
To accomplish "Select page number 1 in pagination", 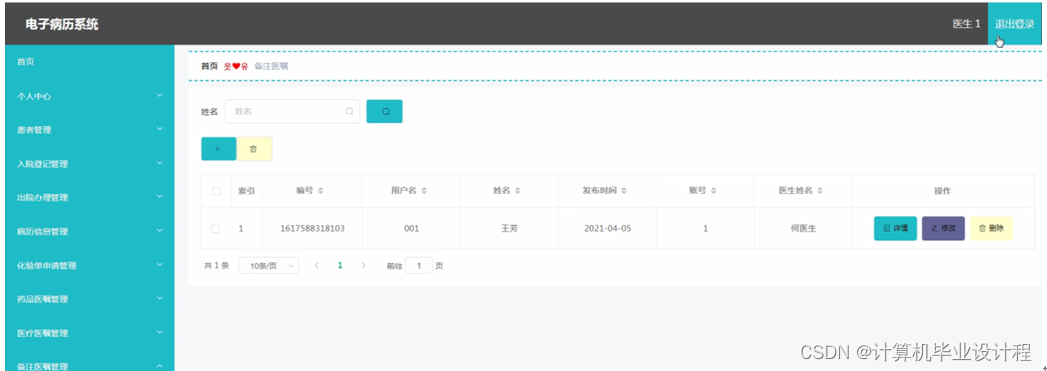I will (x=340, y=265).
